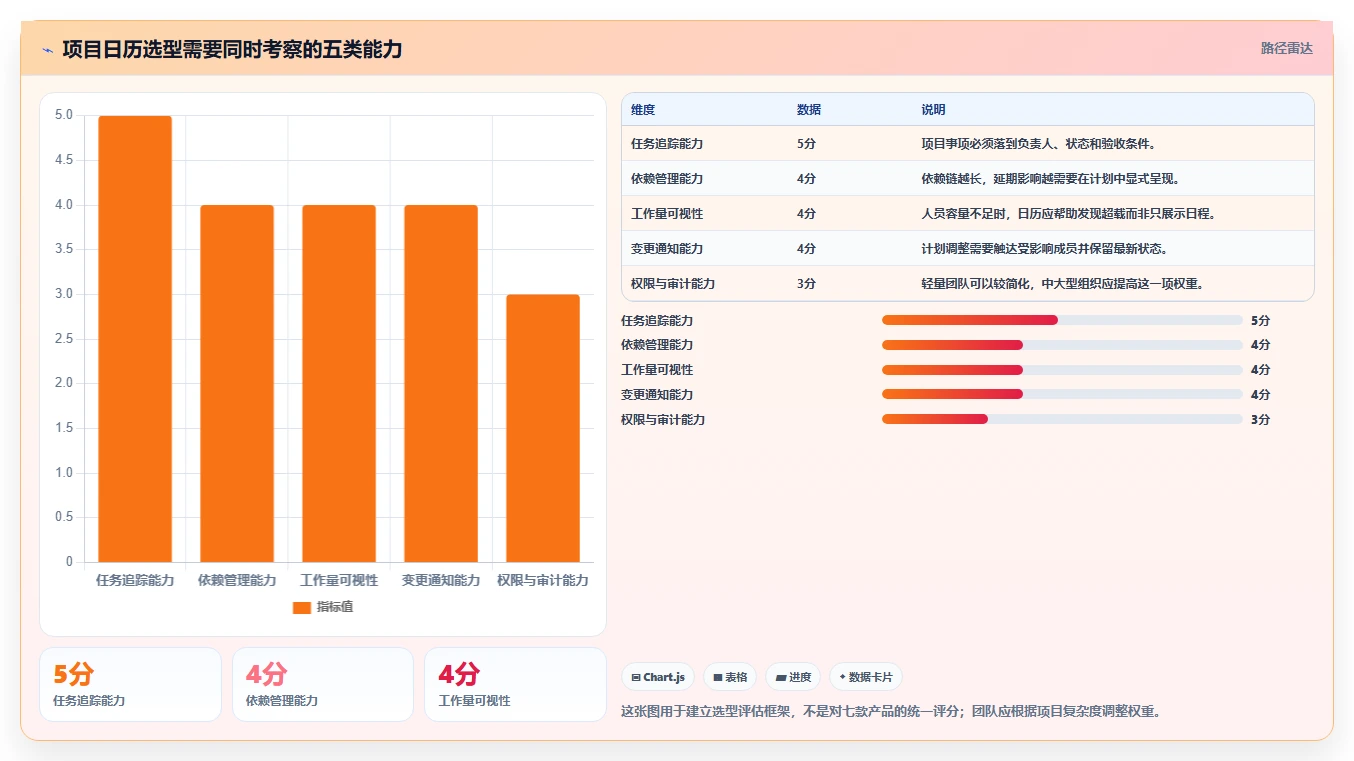Click description starting 计划调整需要触达
The image size is (1354, 761).
pyautogui.click(x=1048, y=249)
